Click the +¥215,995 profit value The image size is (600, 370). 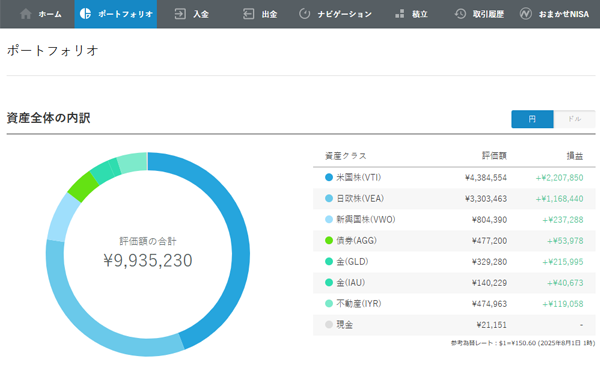click(563, 262)
